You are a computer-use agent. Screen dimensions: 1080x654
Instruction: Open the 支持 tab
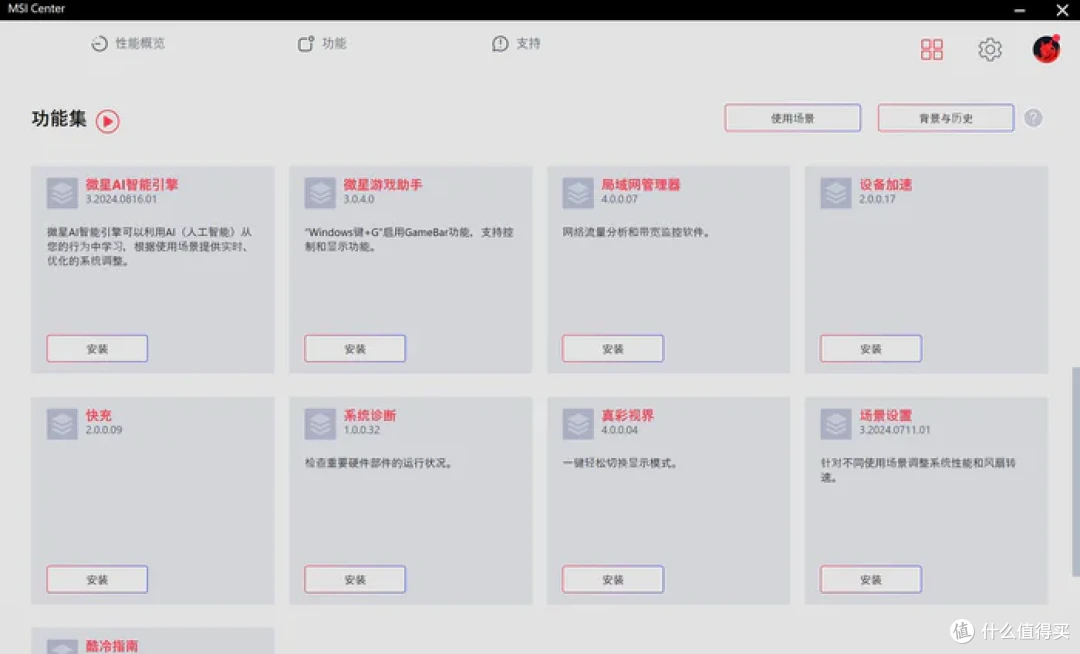(517, 43)
